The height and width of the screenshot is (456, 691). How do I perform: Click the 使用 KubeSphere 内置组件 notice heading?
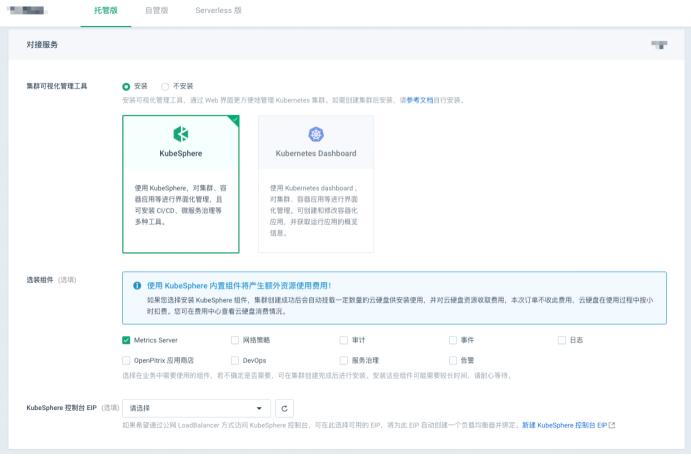tap(238, 285)
